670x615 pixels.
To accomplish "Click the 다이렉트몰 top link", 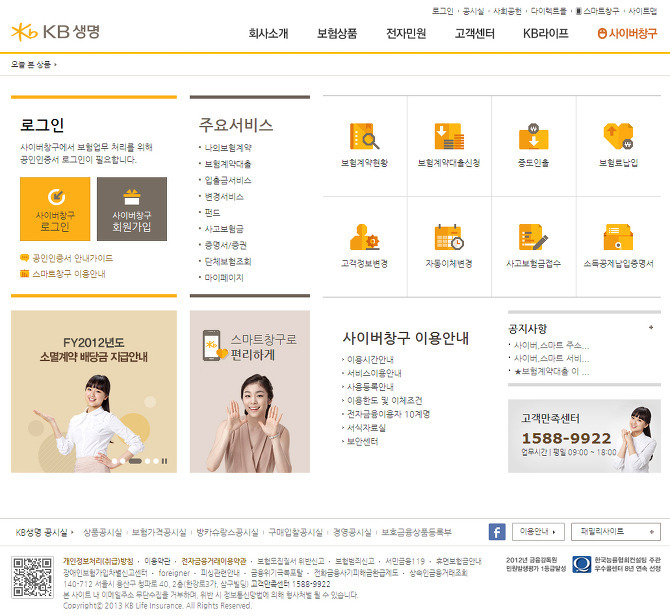I will pyautogui.click(x=548, y=11).
